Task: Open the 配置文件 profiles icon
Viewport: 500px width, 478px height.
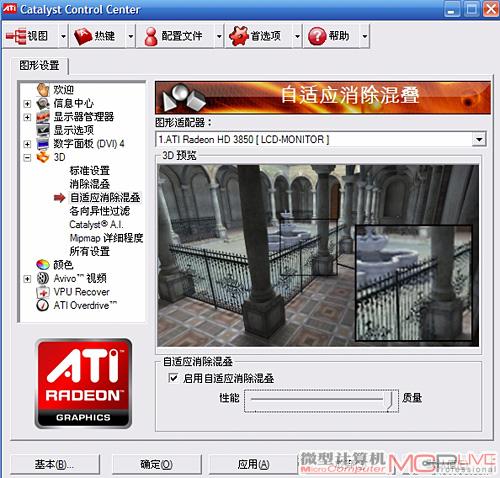Action: point(151,36)
